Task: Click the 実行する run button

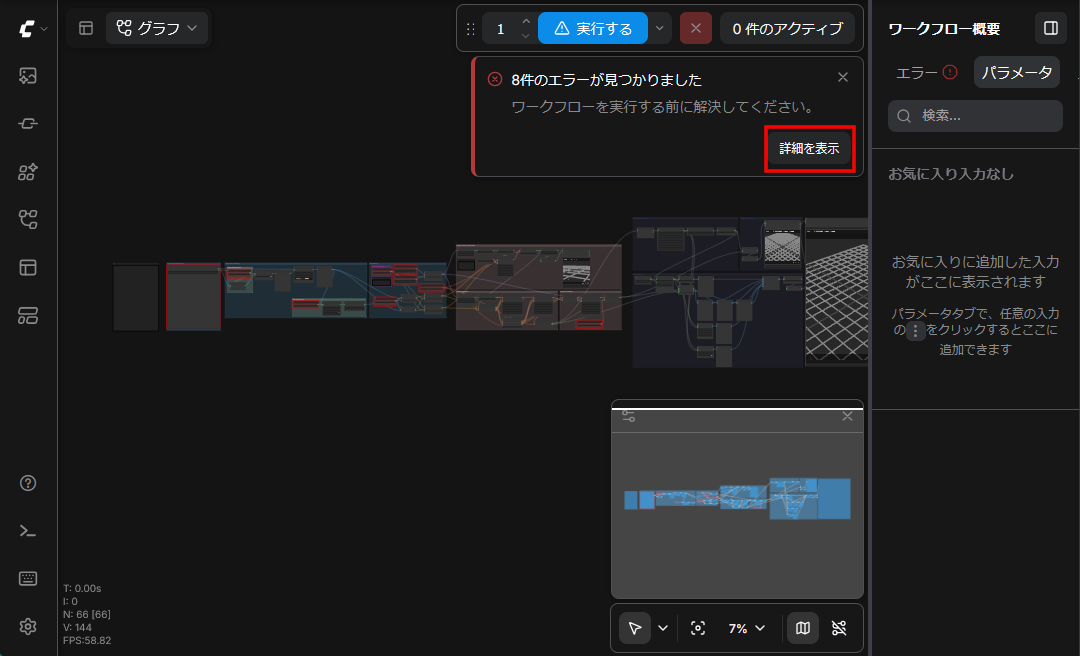Action: [x=592, y=28]
